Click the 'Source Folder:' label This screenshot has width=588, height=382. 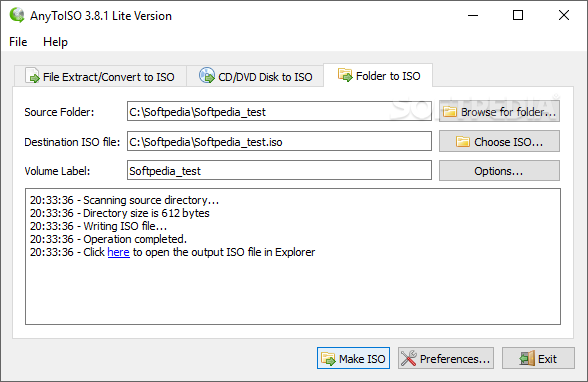(x=59, y=112)
